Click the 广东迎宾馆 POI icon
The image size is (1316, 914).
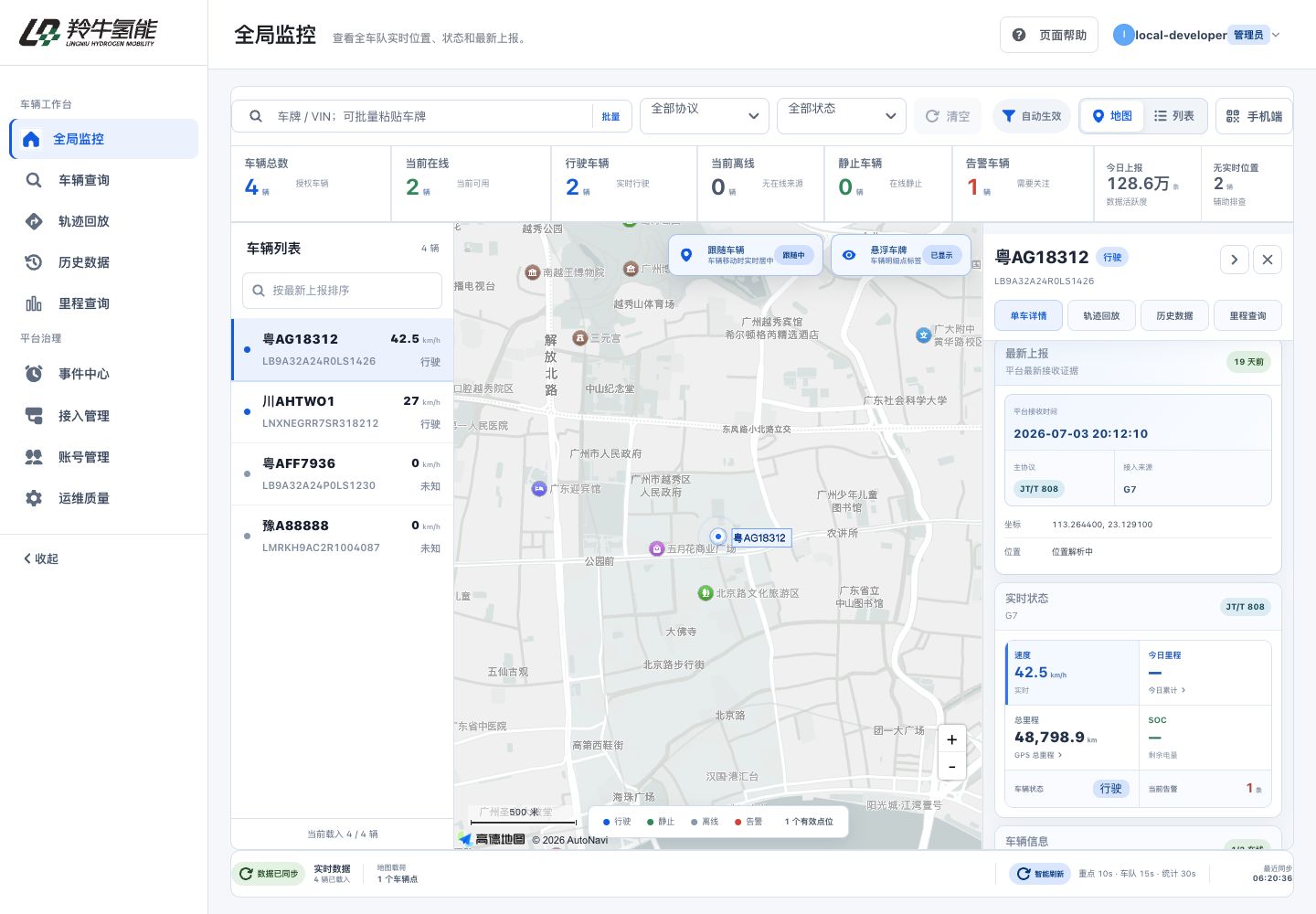pyautogui.click(x=539, y=488)
